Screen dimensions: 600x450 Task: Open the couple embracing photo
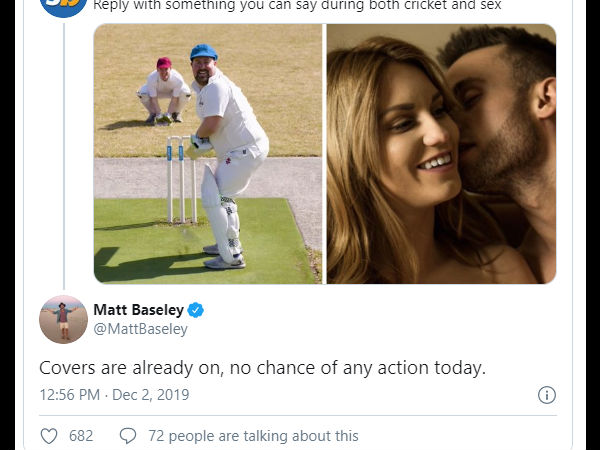coord(441,154)
